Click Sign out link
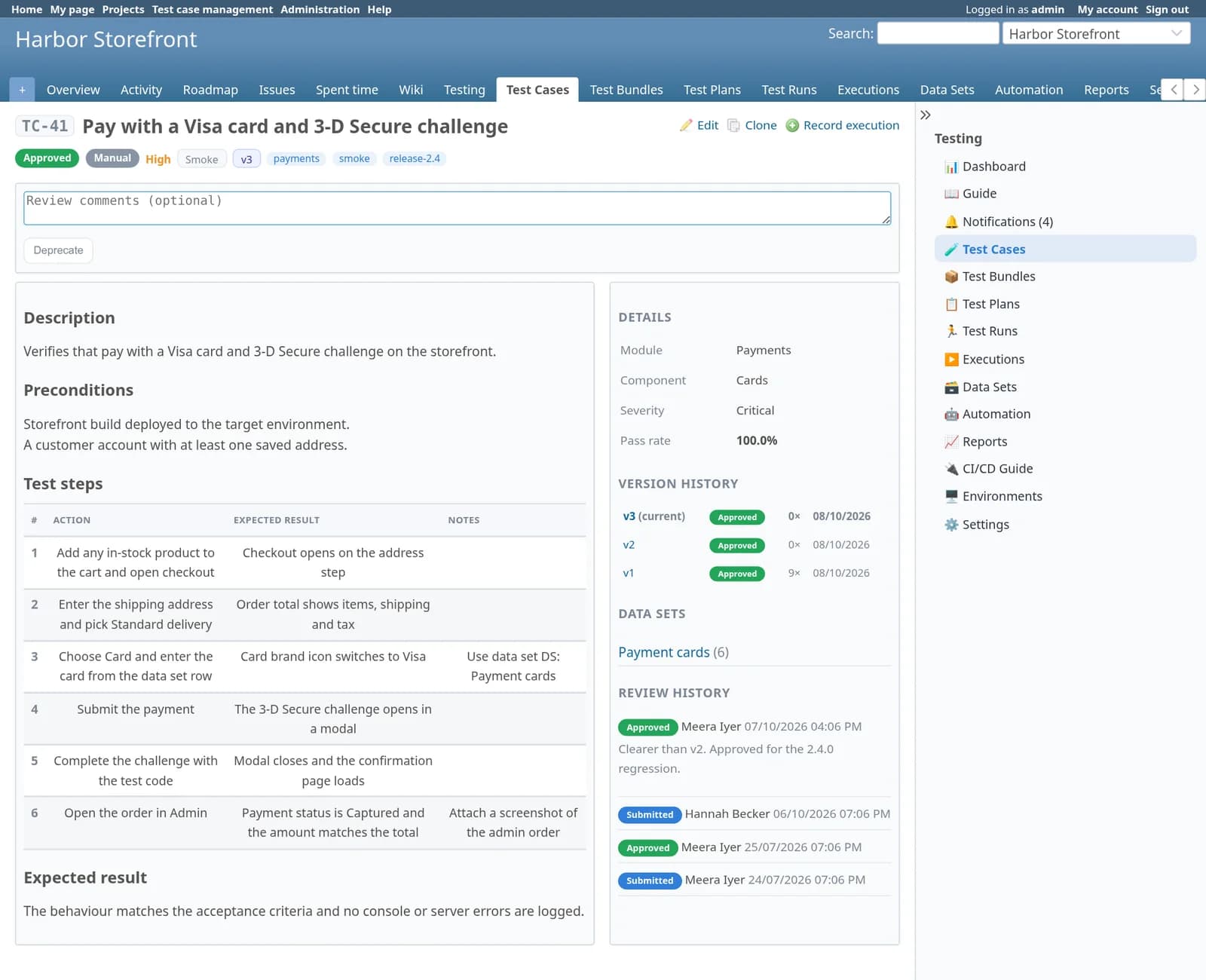Screen dimensions: 1206x980 (x=1167, y=9)
